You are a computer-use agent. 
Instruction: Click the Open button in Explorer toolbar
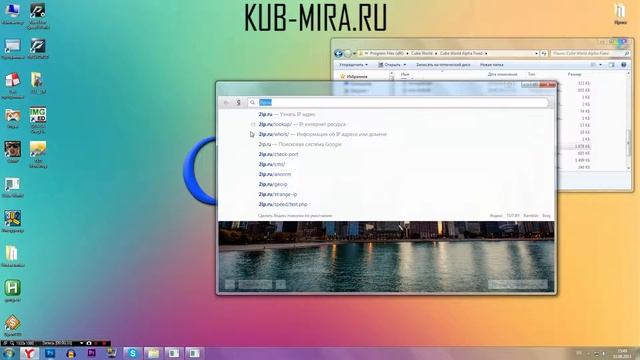(389, 65)
